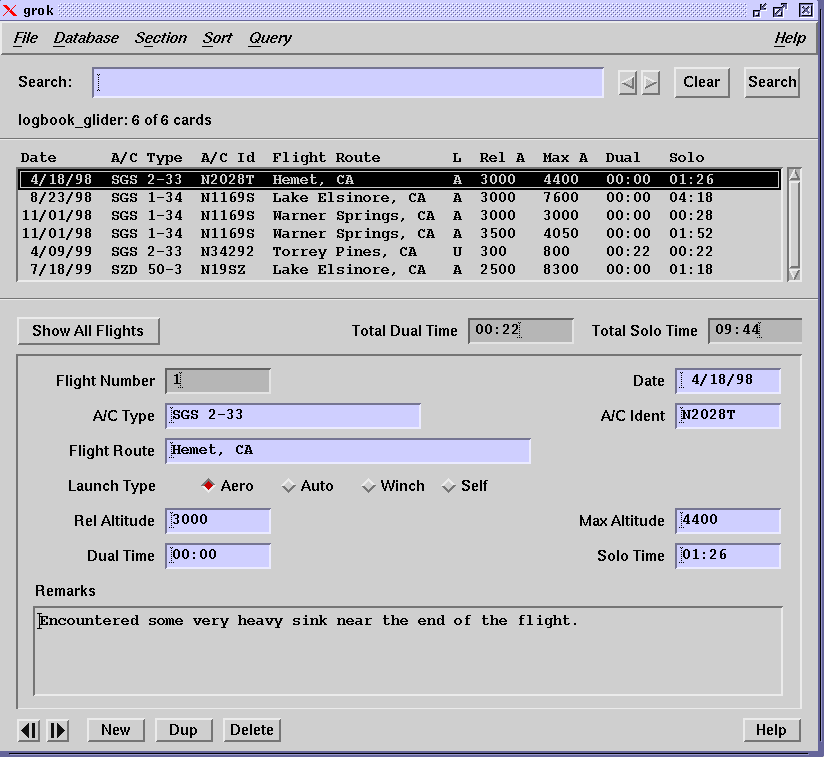Click the Max A column header
This screenshot has width=824, height=757.
(x=565, y=158)
